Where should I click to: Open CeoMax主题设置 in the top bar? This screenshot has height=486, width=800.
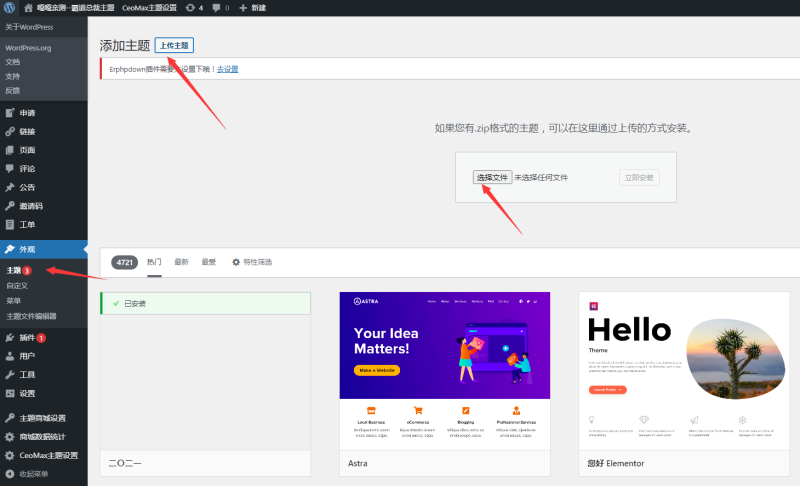pos(149,8)
